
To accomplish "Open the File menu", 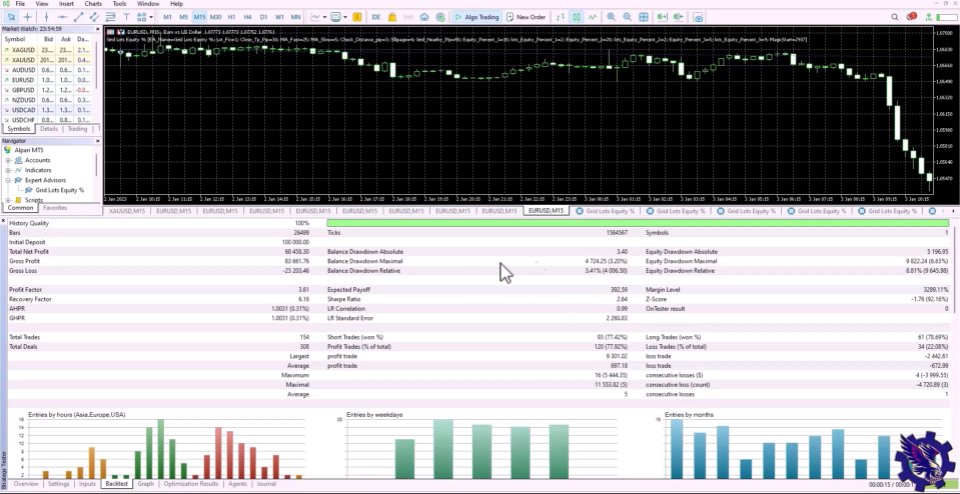I will (20, 4).
